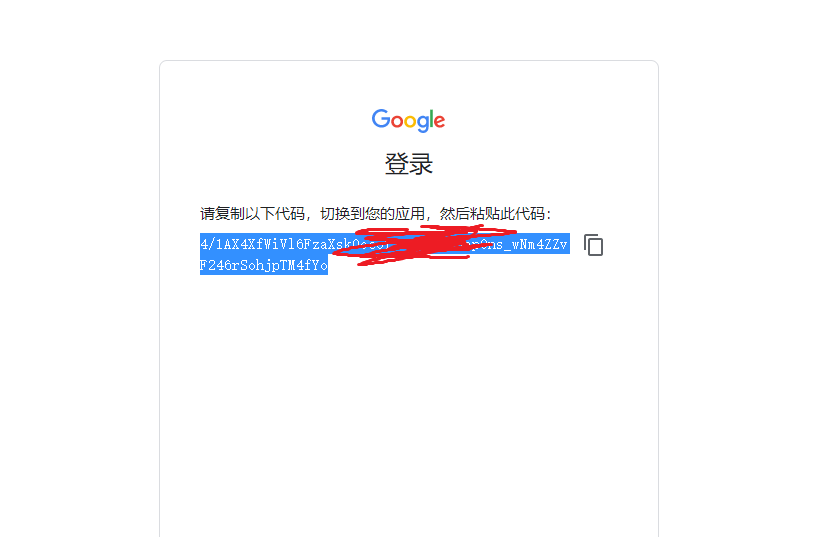The image size is (817, 537).
Task: Click the 录 character in the heading
Action: click(x=421, y=164)
